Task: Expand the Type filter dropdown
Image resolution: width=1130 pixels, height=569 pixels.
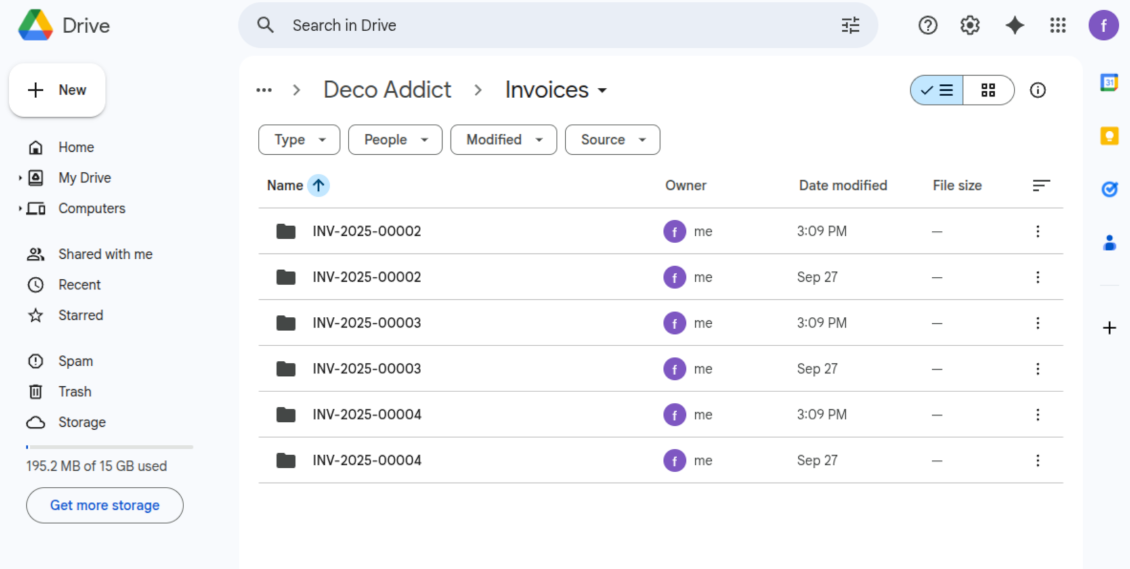Action: point(299,140)
